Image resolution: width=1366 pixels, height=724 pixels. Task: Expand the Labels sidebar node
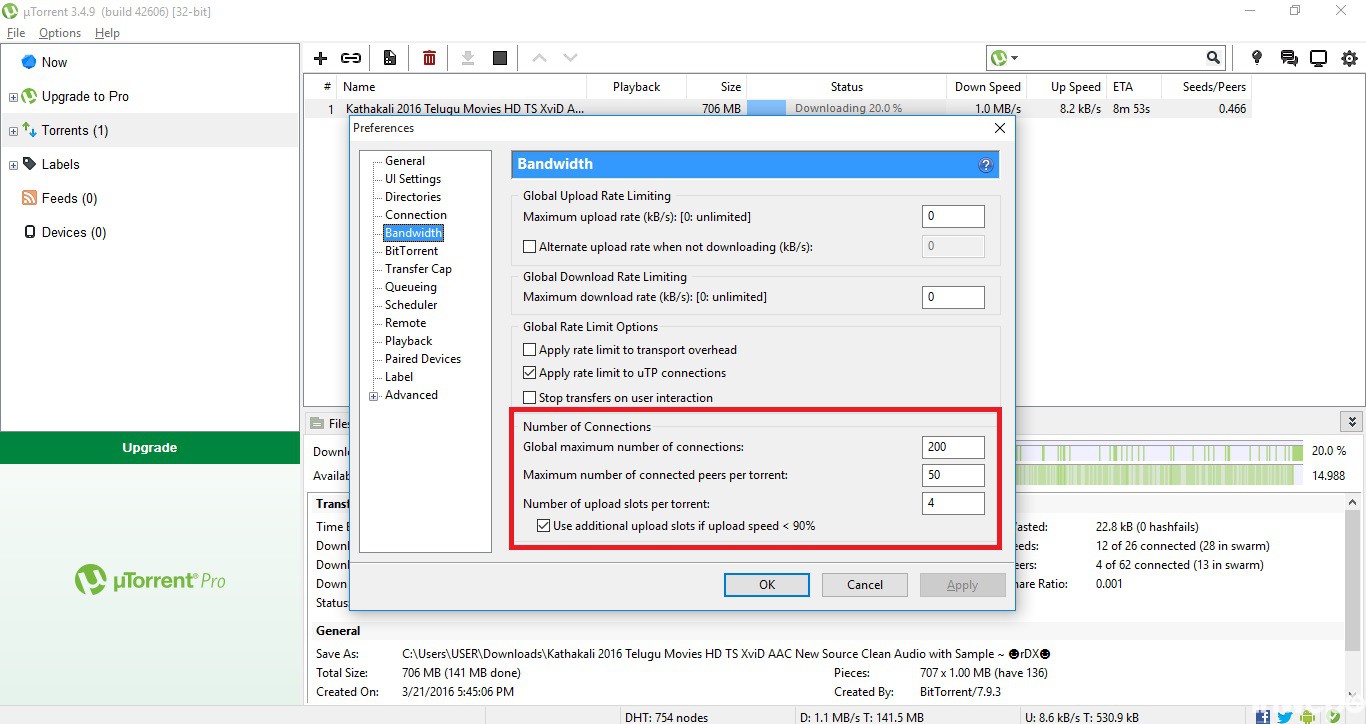point(13,165)
